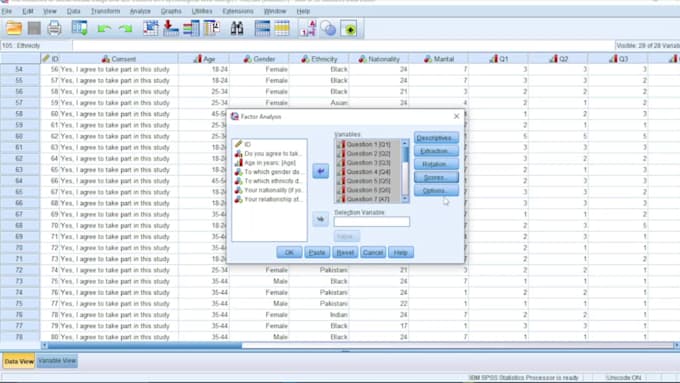Toggle the Value labels icon
The image size is (680, 383).
click(x=308, y=29)
